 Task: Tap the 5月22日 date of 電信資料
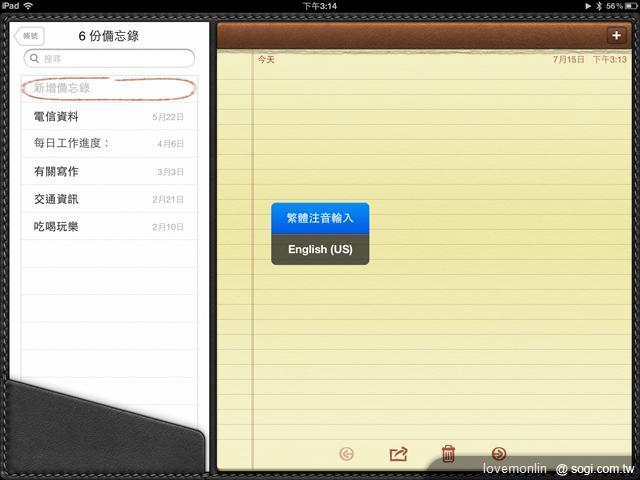[x=168, y=117]
